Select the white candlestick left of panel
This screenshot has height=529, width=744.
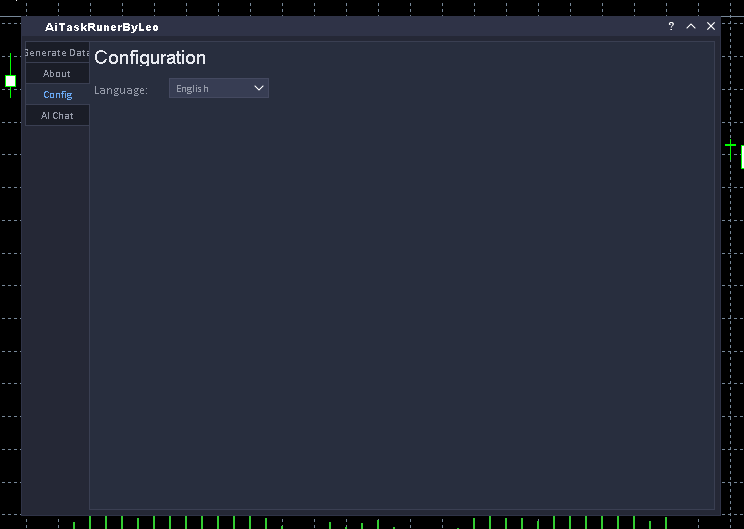11,81
